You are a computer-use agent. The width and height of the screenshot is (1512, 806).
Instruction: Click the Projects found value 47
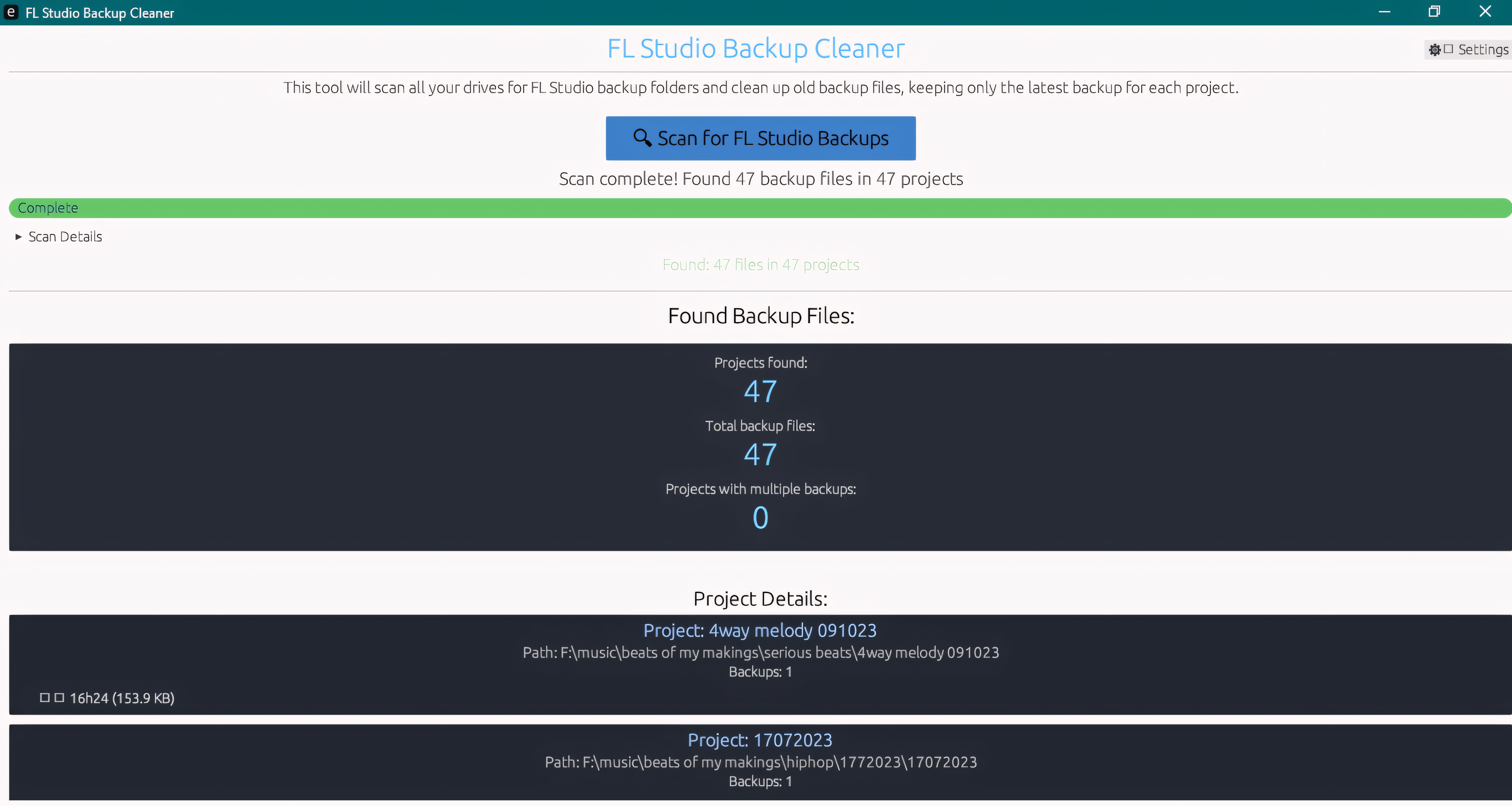coord(760,391)
